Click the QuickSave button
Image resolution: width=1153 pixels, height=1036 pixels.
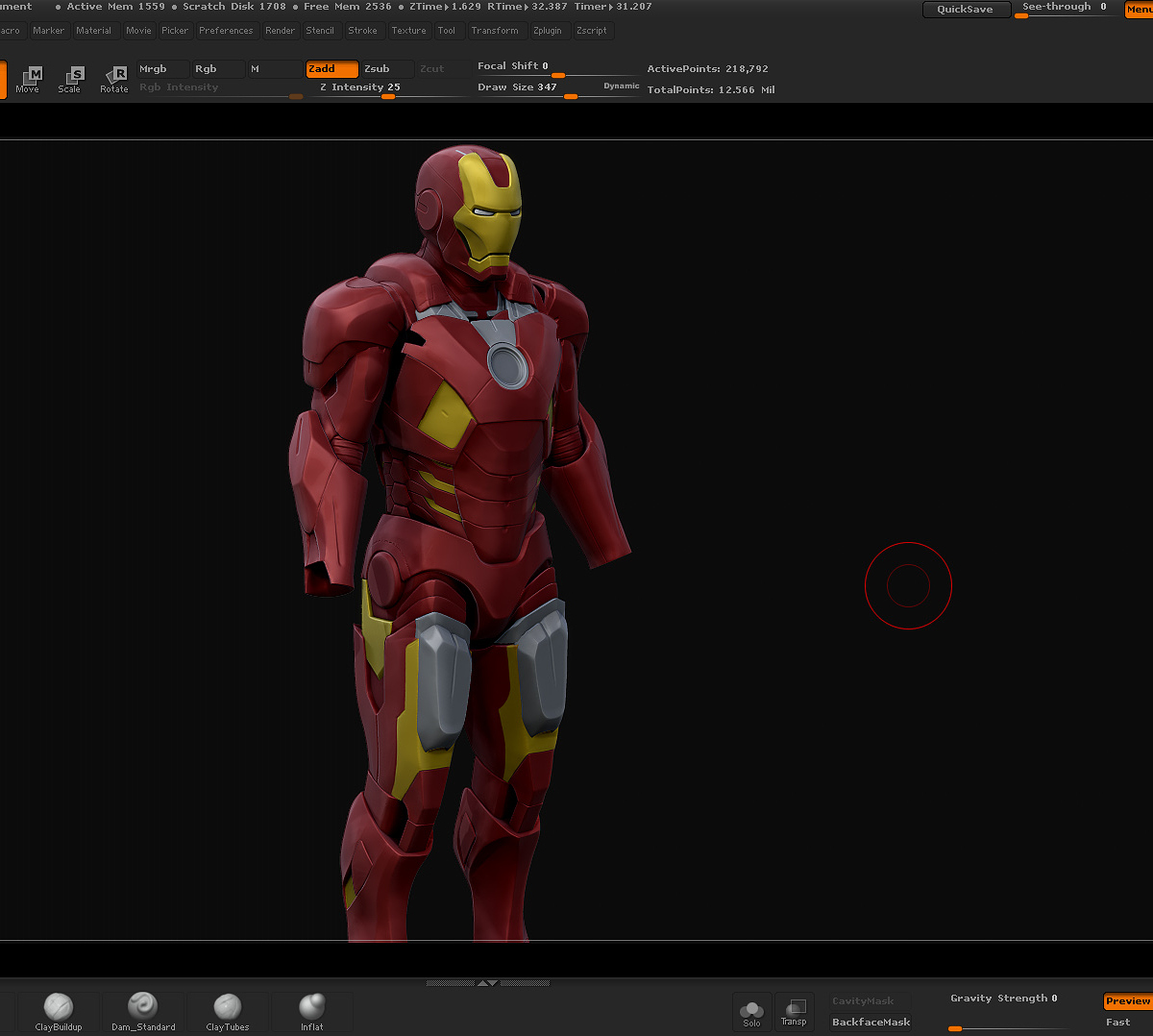965,10
